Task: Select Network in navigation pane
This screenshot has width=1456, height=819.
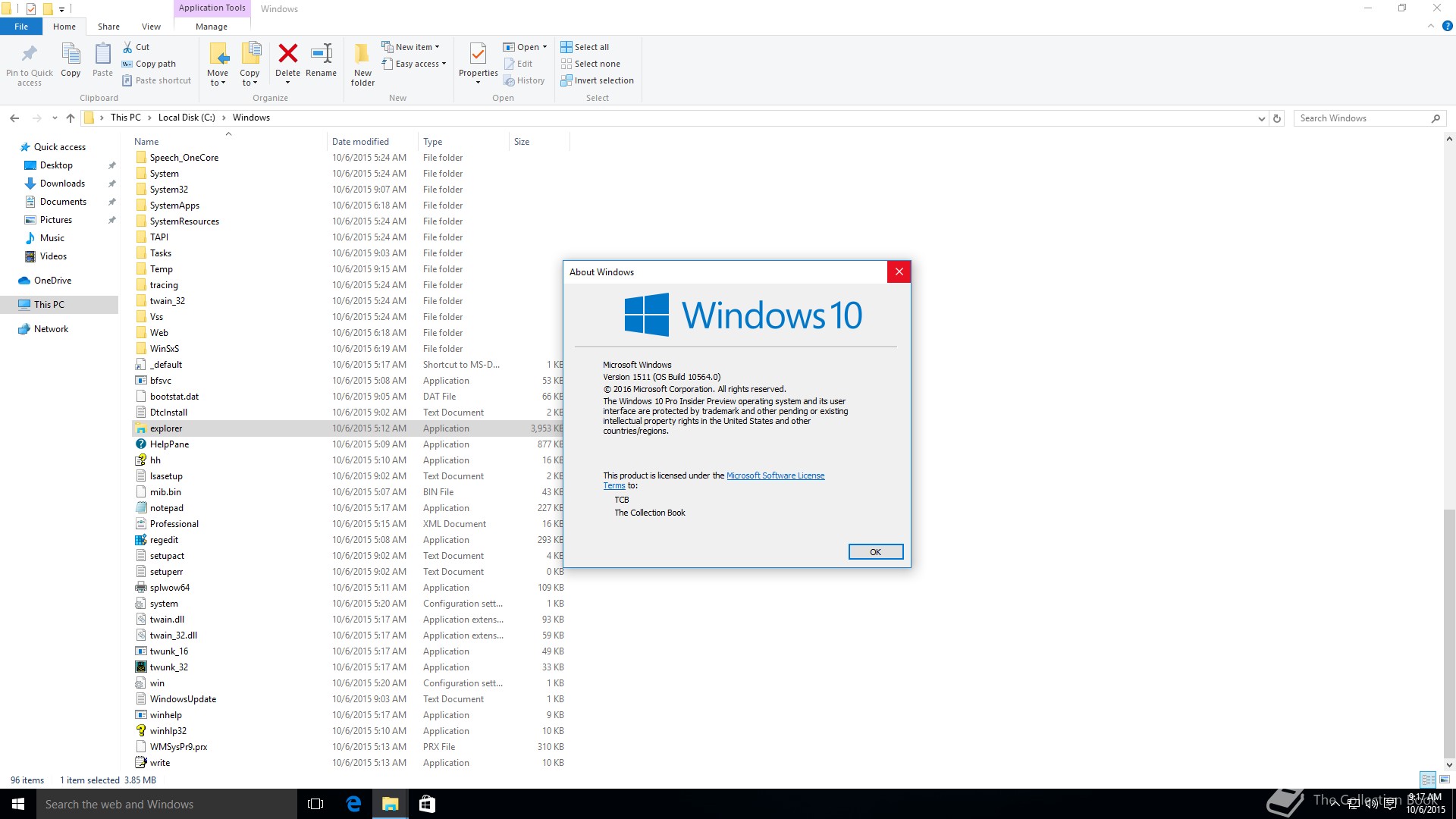Action: 51,329
